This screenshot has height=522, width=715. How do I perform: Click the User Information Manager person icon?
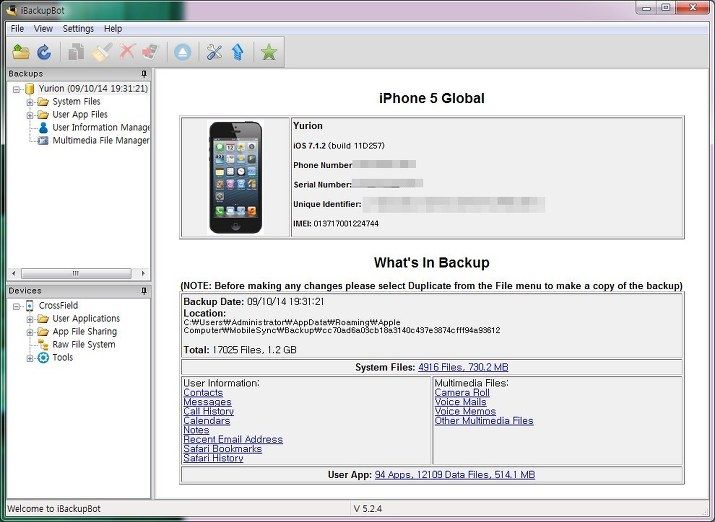[x=43, y=127]
